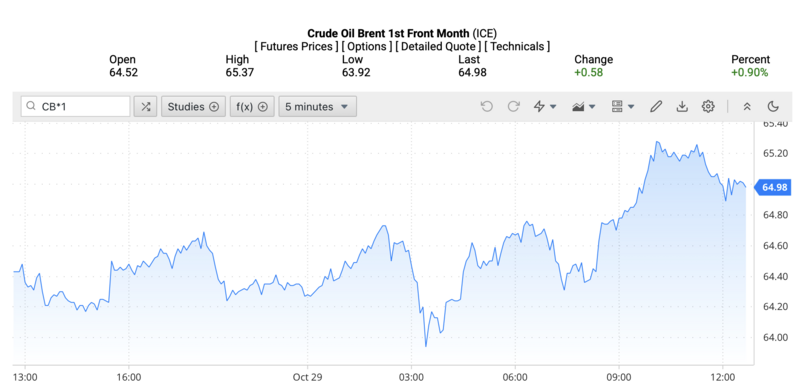Open the Futures Prices link
The height and width of the screenshot is (383, 800).
tap(296, 46)
